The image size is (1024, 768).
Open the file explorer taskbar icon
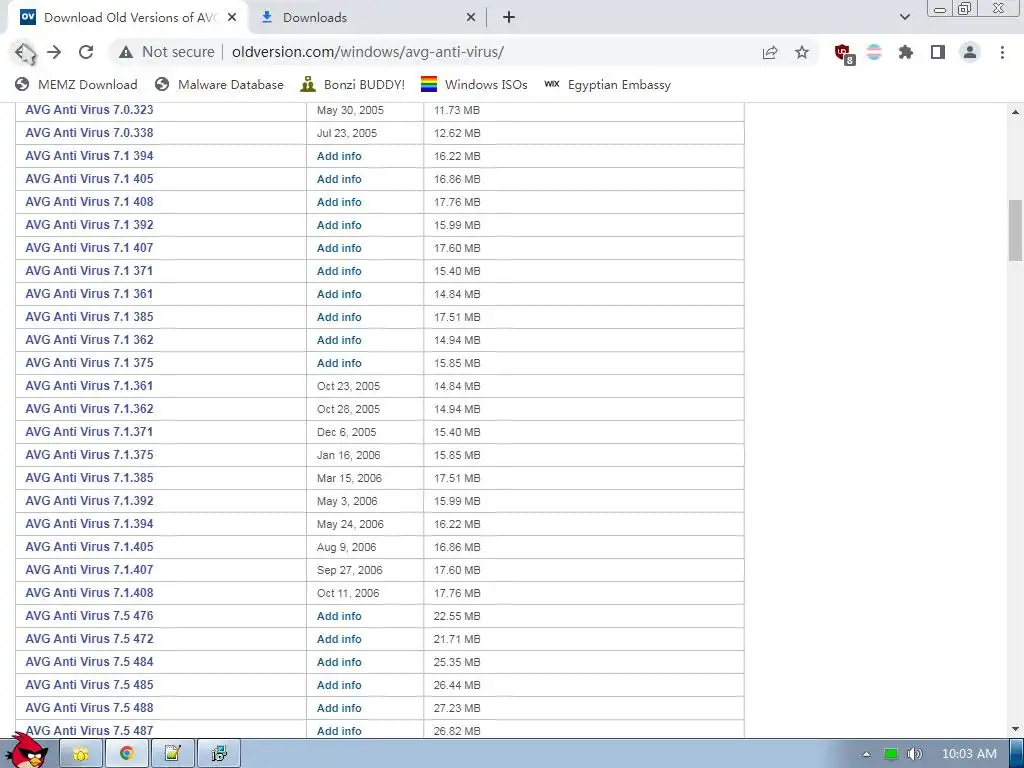click(81, 754)
